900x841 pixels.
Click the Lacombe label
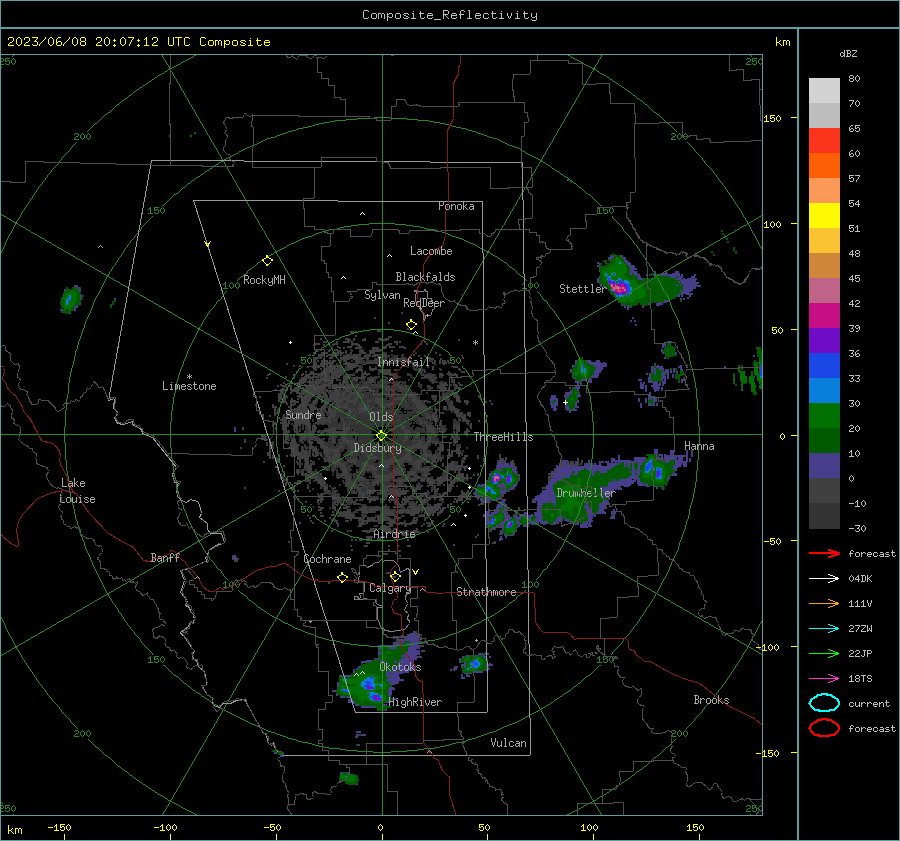[431, 251]
